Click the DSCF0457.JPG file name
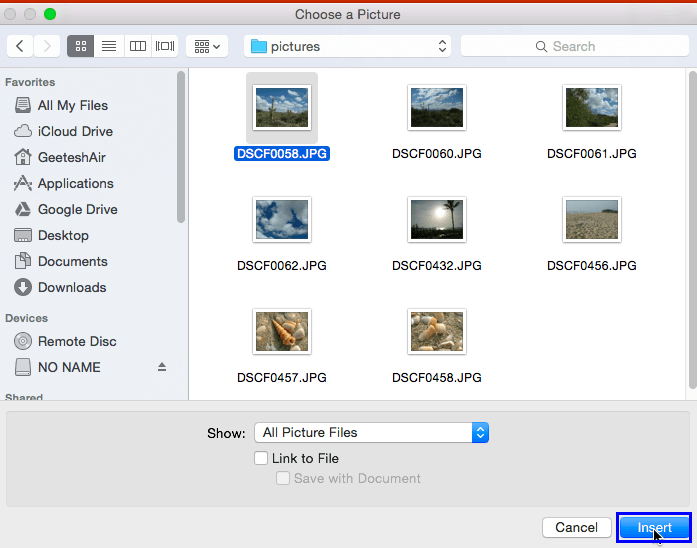This screenshot has height=548, width=697. pyautogui.click(x=282, y=378)
